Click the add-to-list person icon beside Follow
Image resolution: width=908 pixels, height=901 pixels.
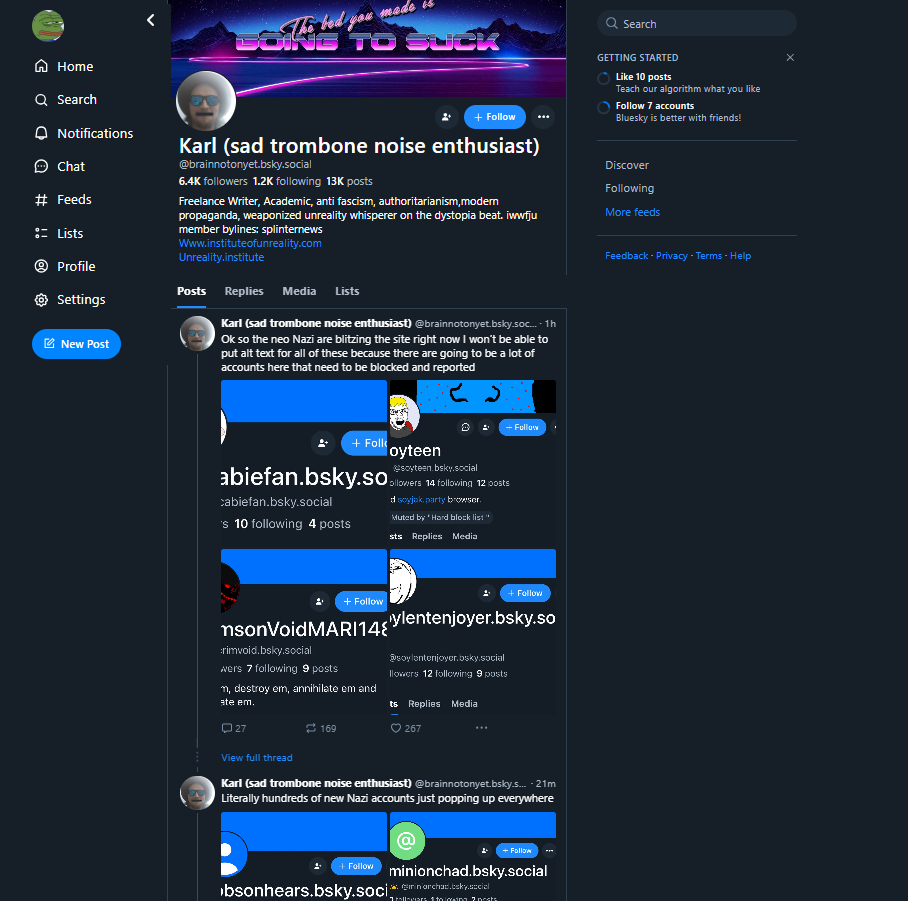446,117
